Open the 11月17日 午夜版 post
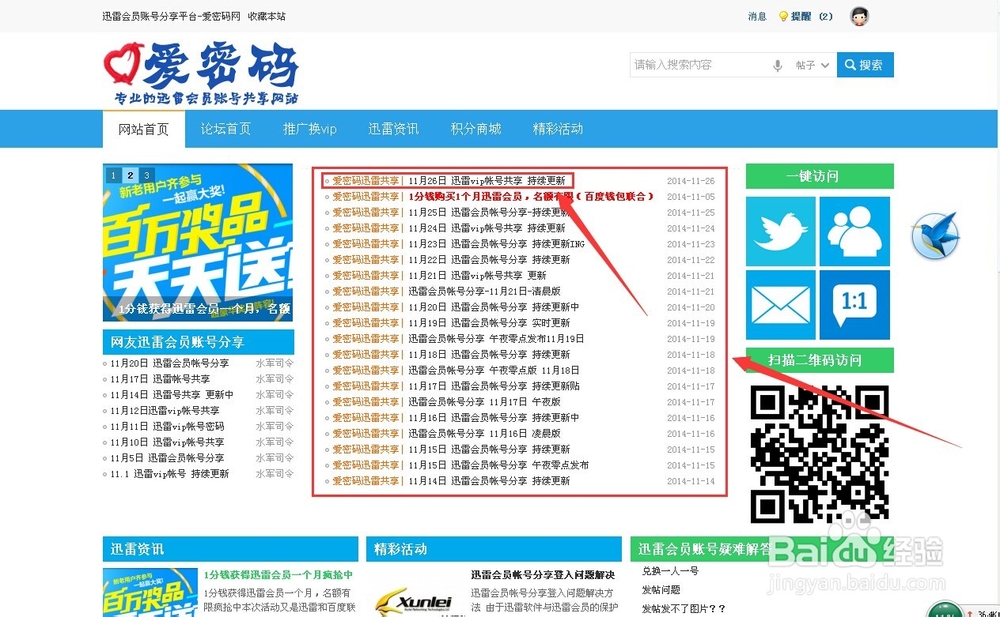Viewport: 1000px width, 617px height. coord(484,402)
